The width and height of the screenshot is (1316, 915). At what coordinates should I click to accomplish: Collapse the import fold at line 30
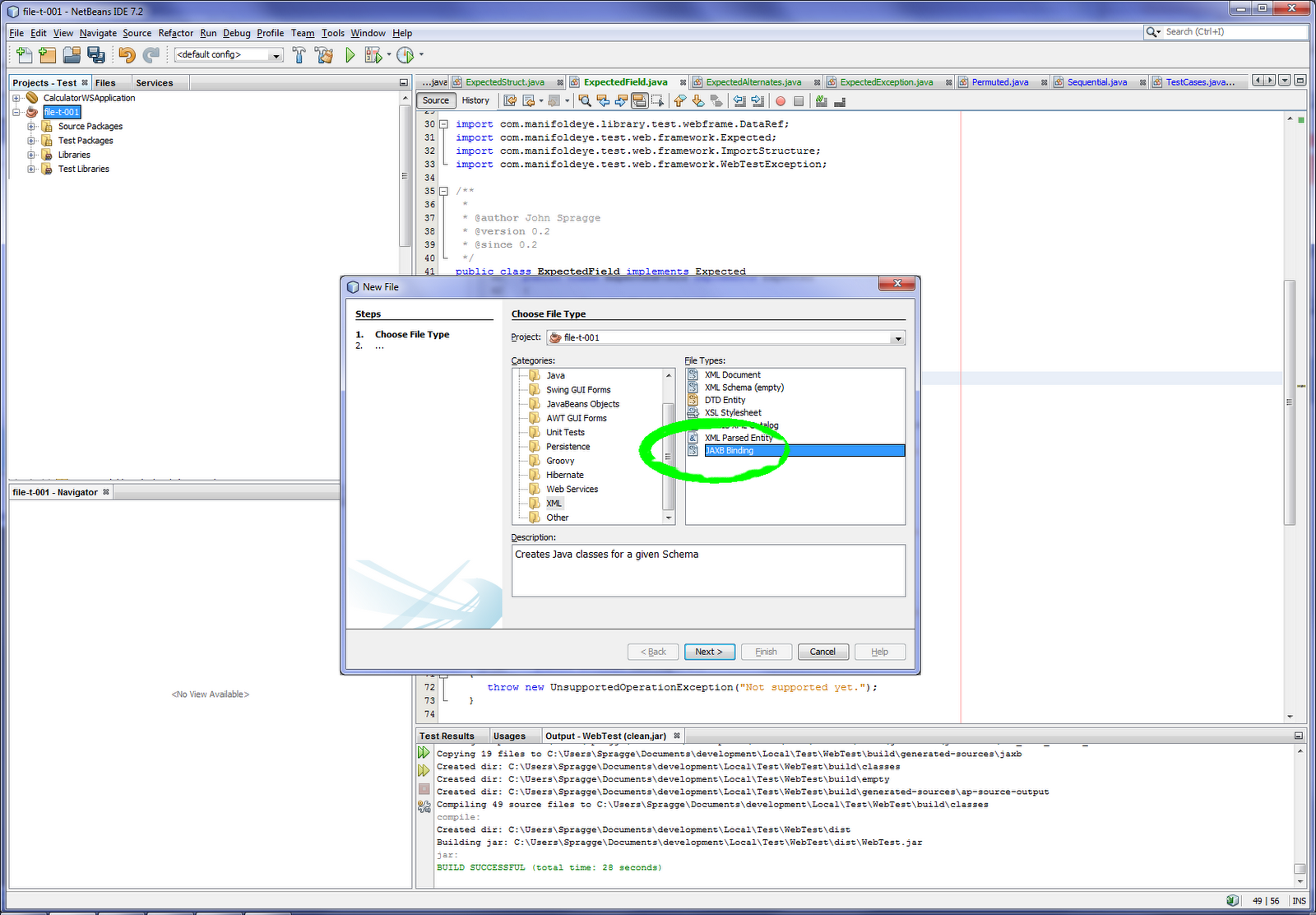tap(444, 124)
